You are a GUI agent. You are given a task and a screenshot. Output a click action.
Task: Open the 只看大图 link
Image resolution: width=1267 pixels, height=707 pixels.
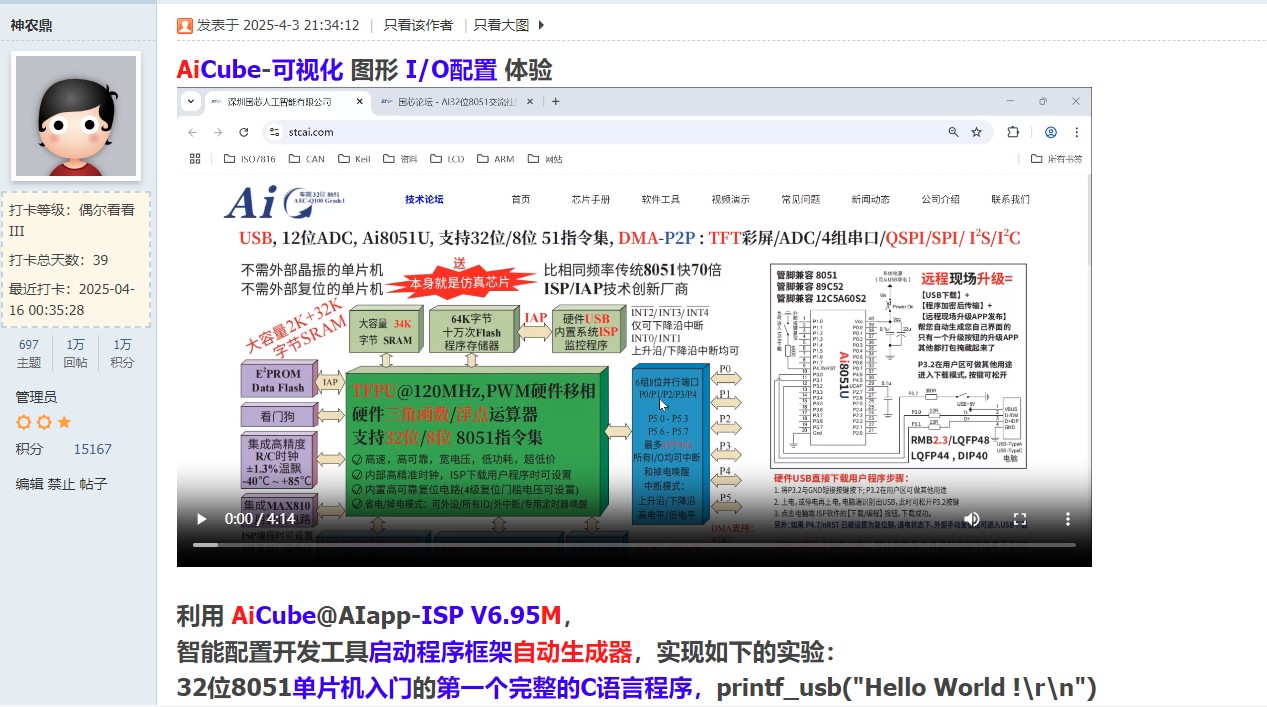501,25
